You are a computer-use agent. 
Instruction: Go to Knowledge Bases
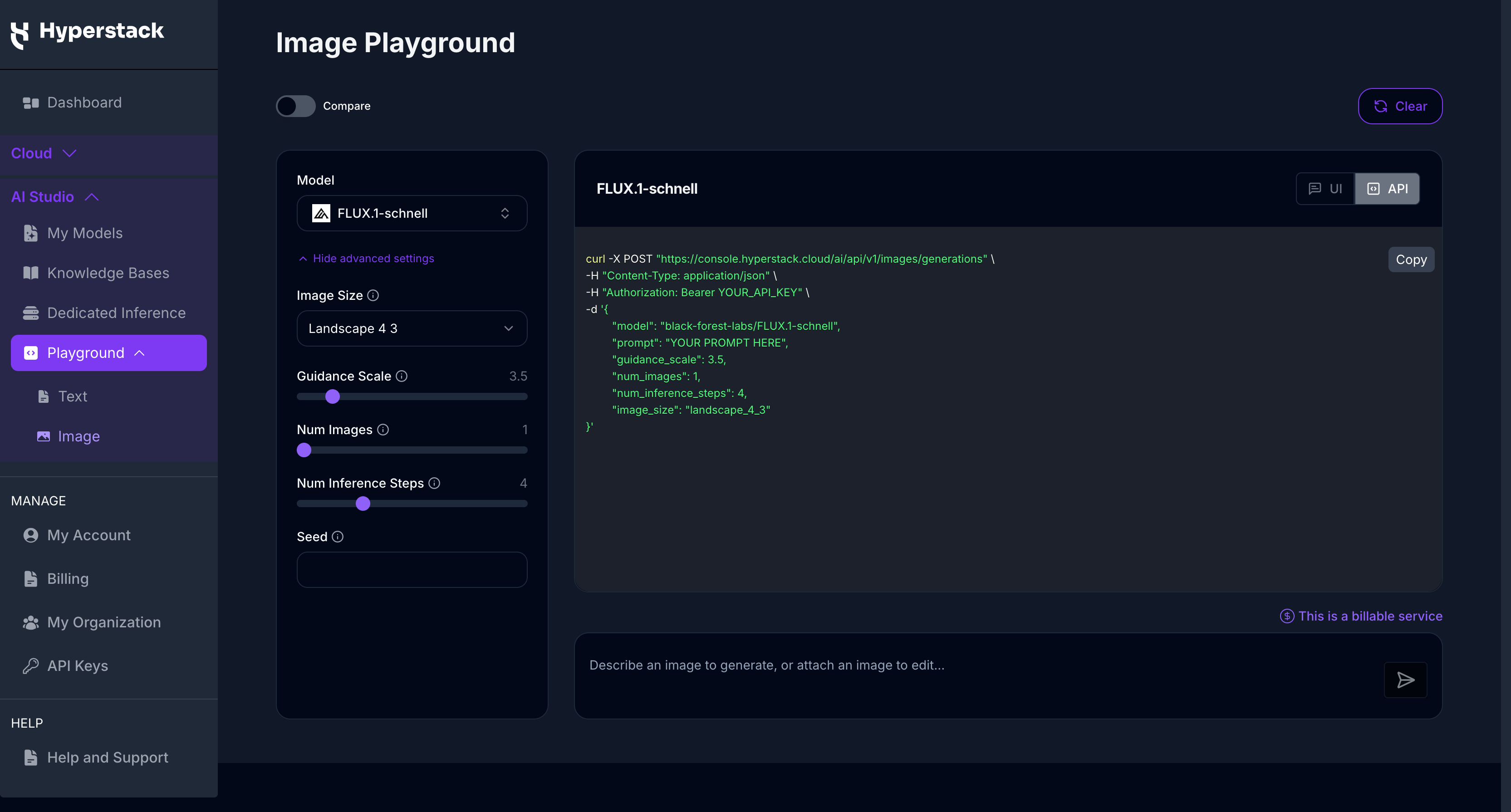[108, 273]
